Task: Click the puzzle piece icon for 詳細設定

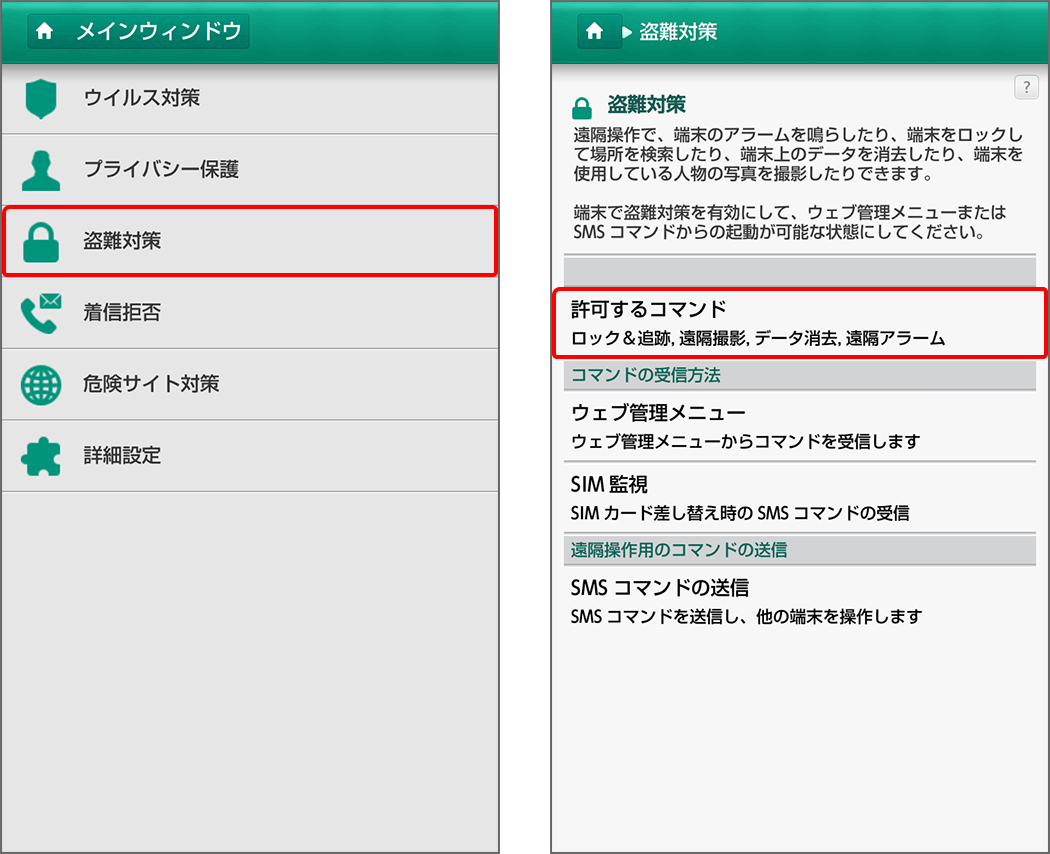Action: click(40, 456)
